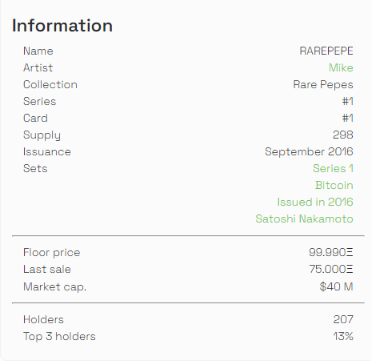This screenshot has height=361, width=371.
Task: Click the Information heading
Action: point(62,26)
